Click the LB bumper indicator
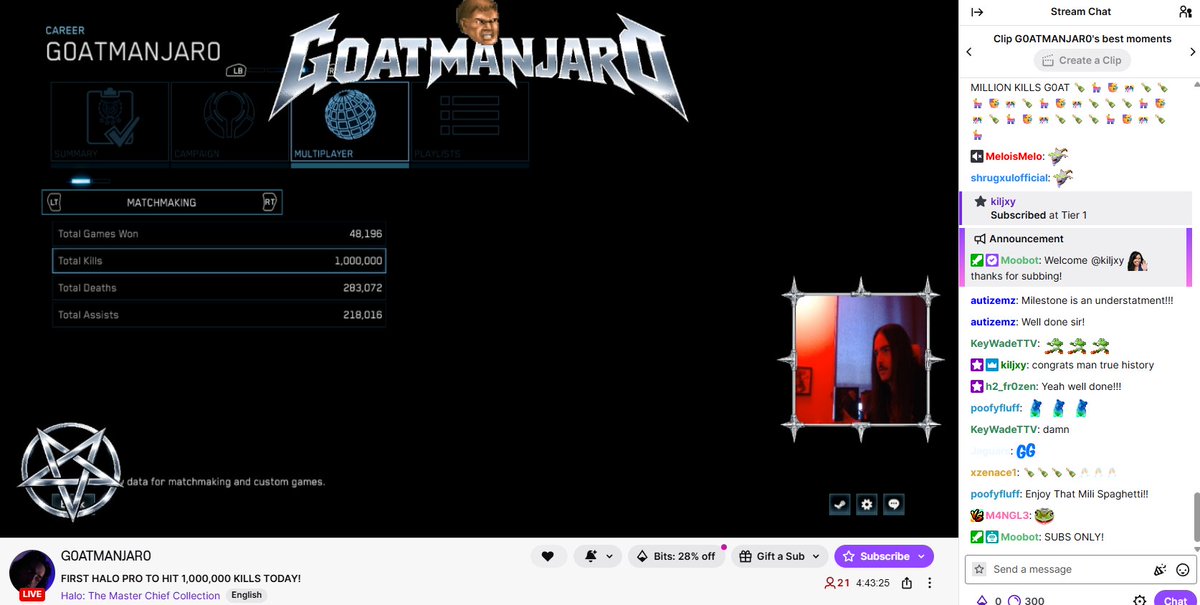This screenshot has height=605, width=1200. [237, 71]
